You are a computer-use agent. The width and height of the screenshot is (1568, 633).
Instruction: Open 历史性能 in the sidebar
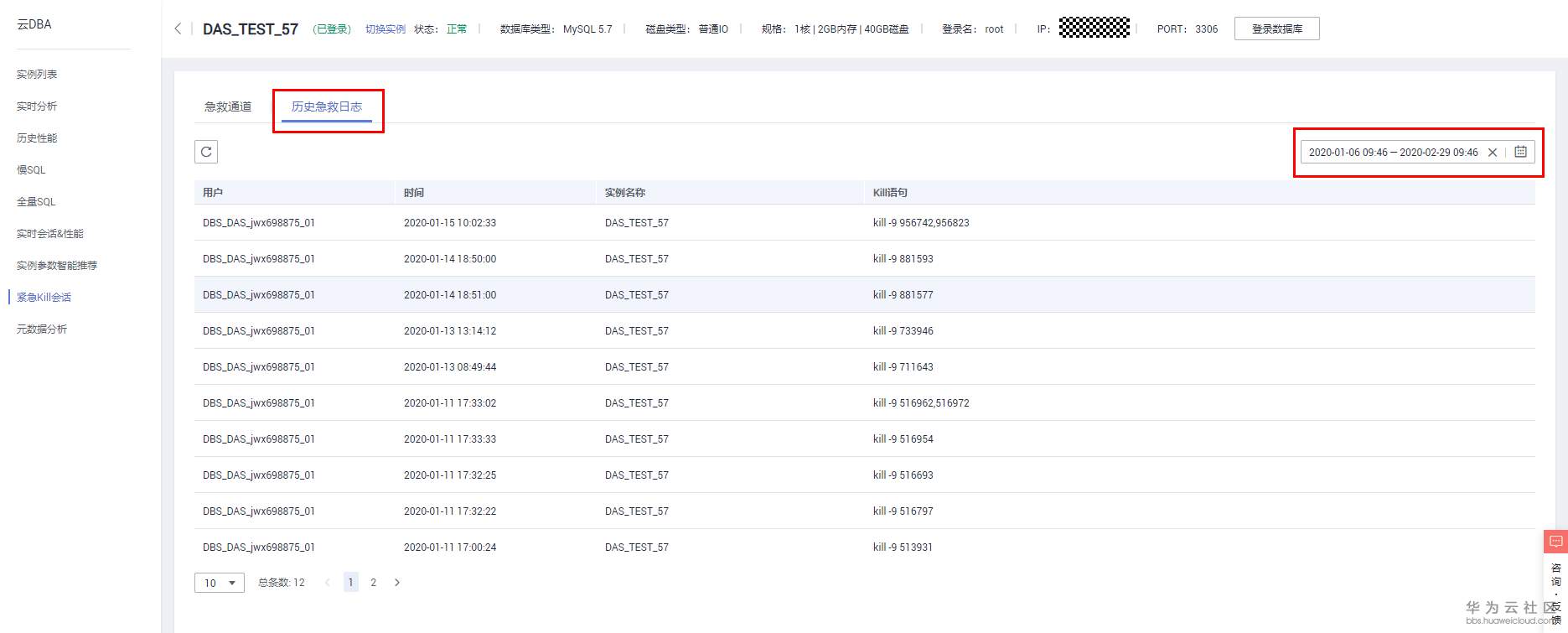coord(37,138)
